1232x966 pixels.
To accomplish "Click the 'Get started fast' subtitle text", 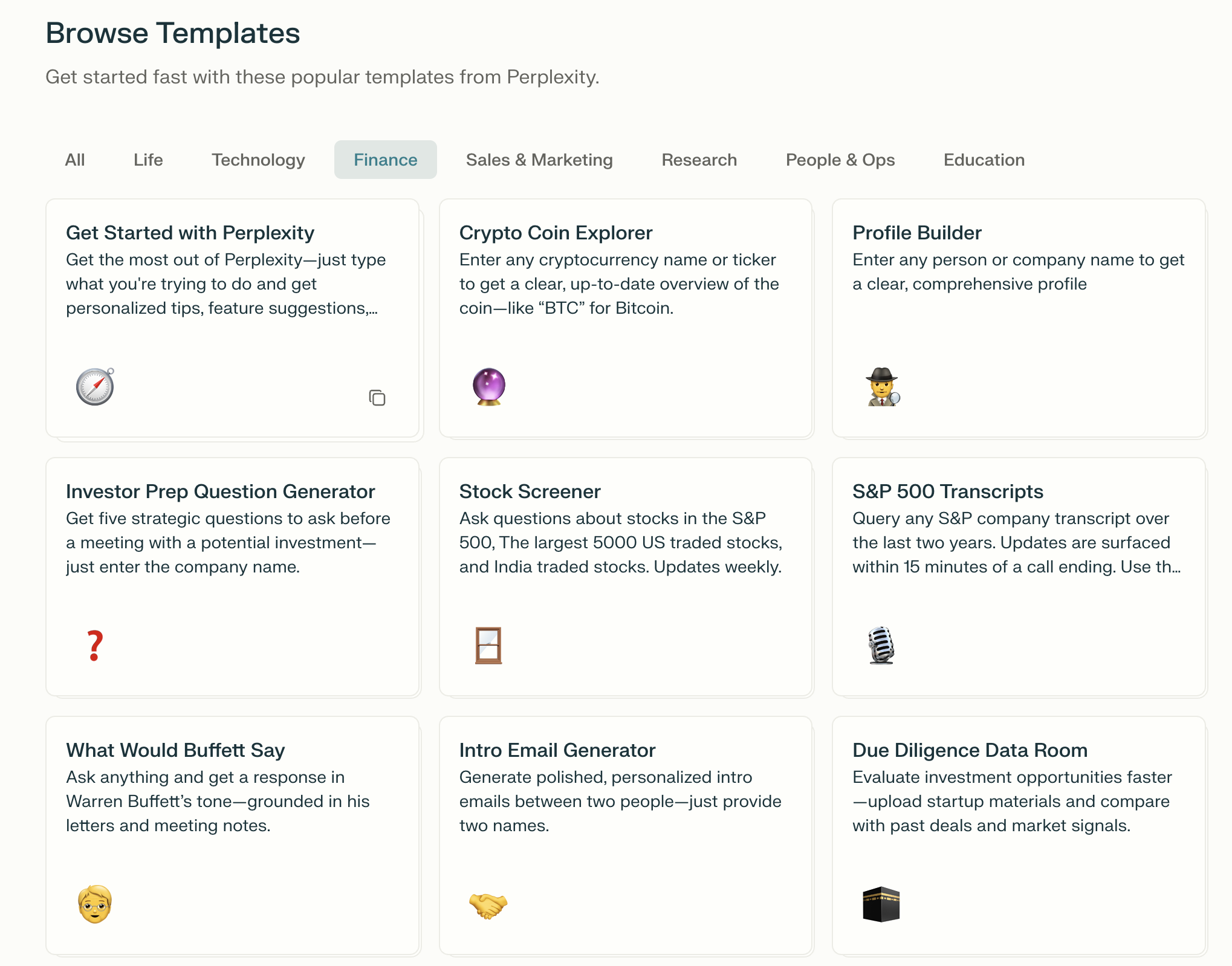I will [x=322, y=77].
